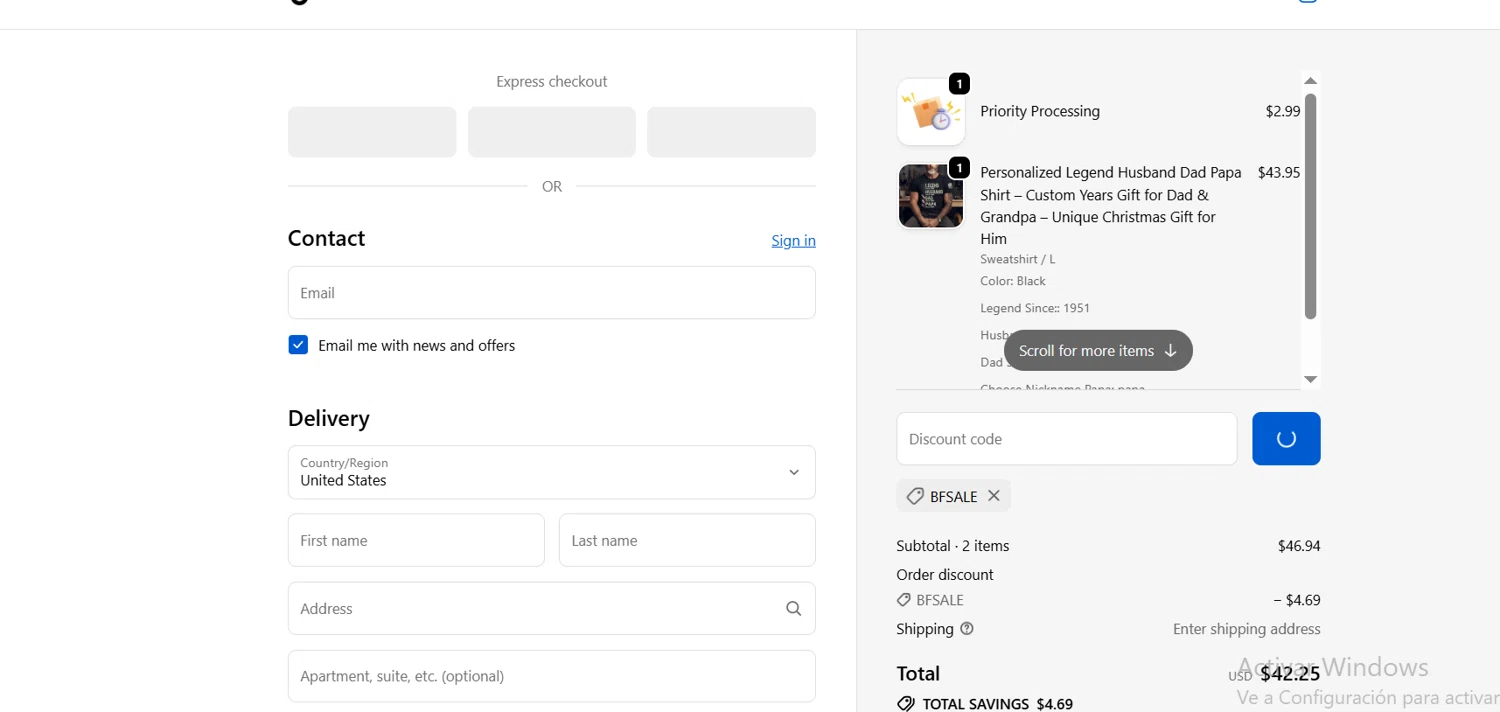This screenshot has height=712, width=1500.
Task: Click the Scroll for more items pill
Action: [1098, 351]
